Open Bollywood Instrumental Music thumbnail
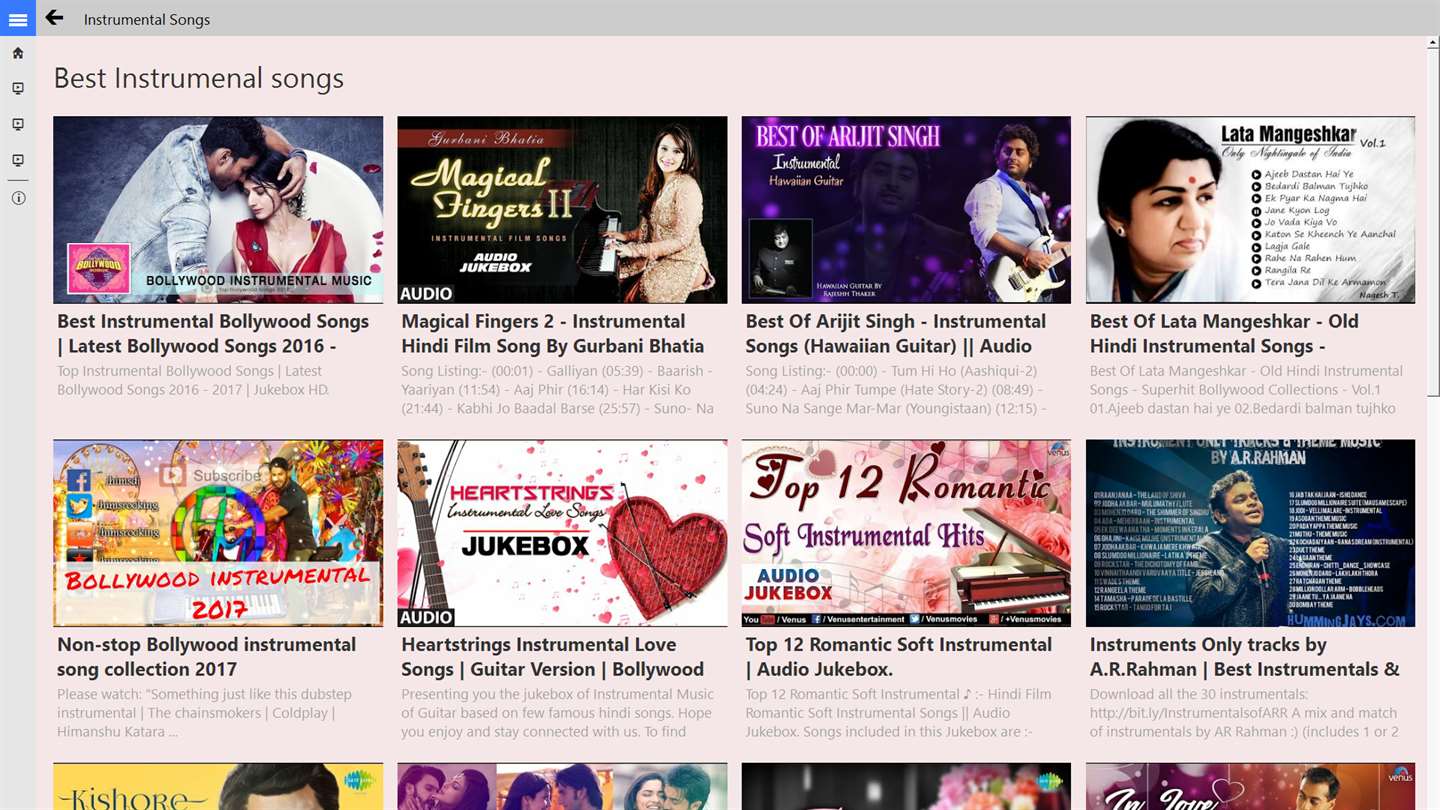This screenshot has width=1440, height=810. pyautogui.click(x=218, y=210)
